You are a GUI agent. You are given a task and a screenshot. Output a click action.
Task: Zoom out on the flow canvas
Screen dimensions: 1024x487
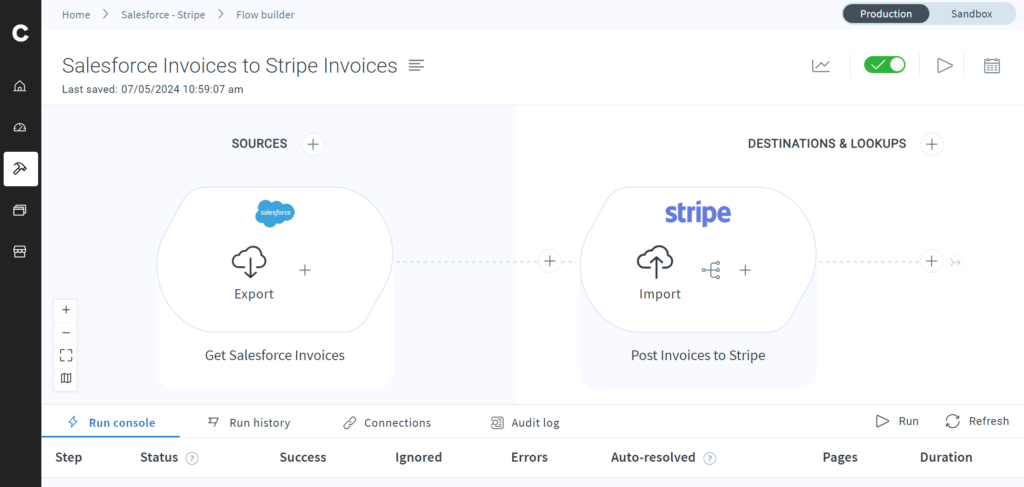66,332
